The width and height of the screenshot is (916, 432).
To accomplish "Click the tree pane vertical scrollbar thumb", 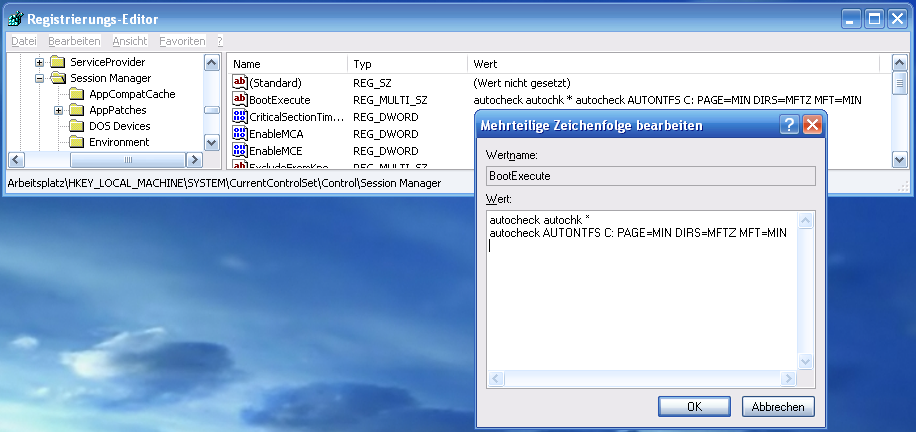I will [211, 110].
